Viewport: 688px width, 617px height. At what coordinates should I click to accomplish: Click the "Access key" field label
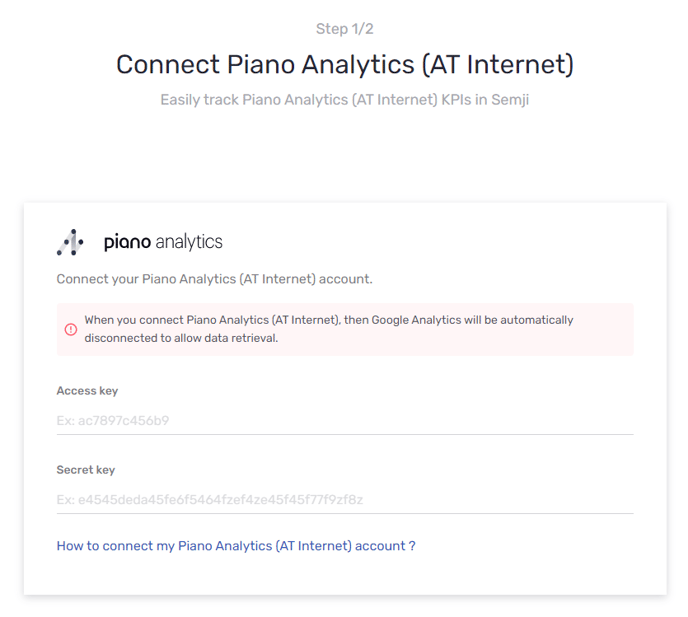coord(87,391)
